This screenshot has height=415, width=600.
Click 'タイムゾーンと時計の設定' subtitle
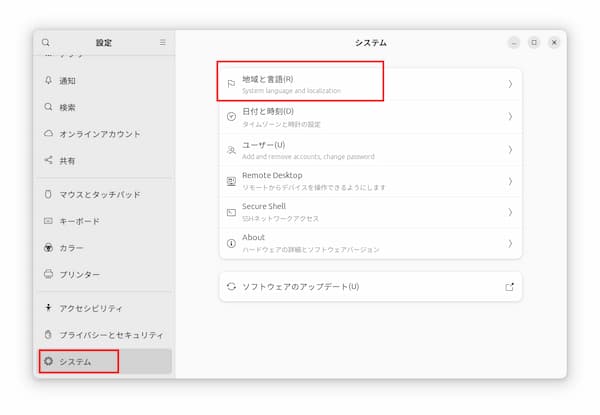(281, 124)
